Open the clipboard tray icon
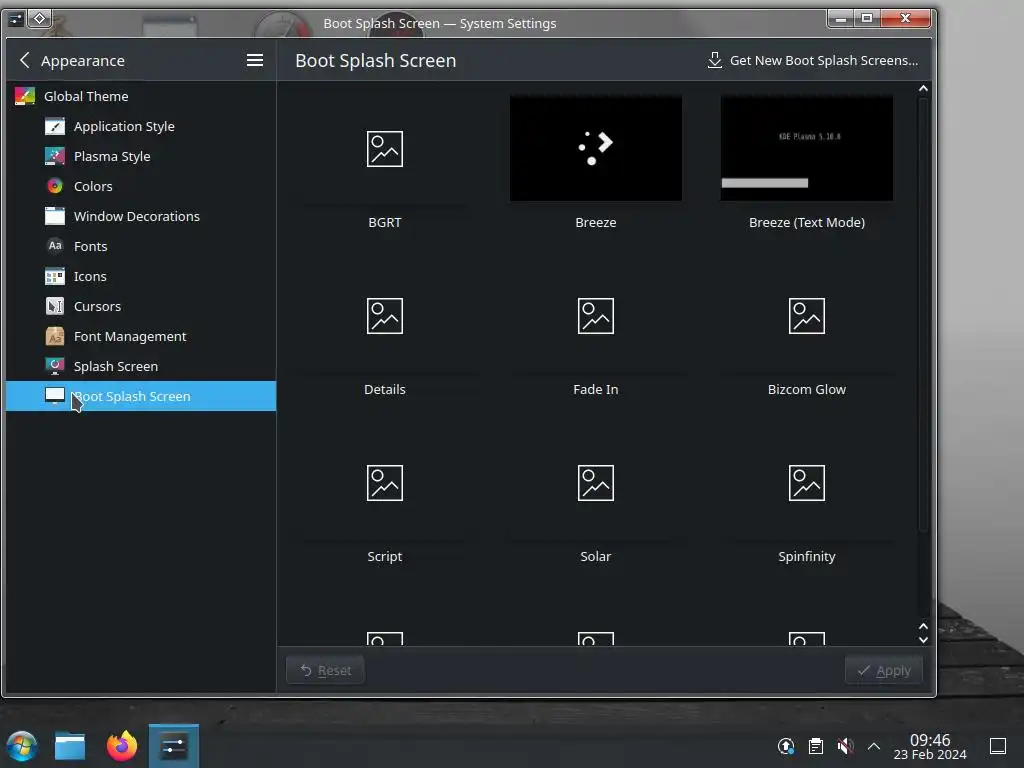The height and width of the screenshot is (768, 1024). pyautogui.click(x=816, y=746)
